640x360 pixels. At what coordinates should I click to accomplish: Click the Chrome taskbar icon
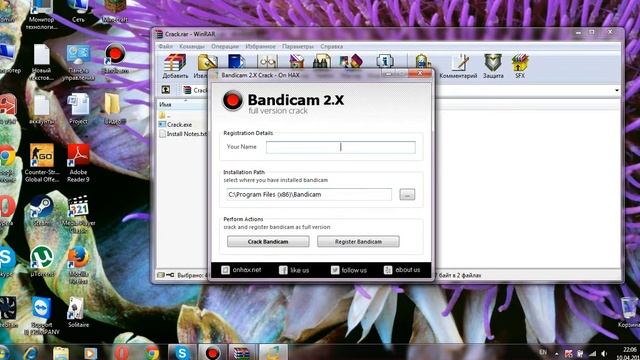click(x=151, y=353)
